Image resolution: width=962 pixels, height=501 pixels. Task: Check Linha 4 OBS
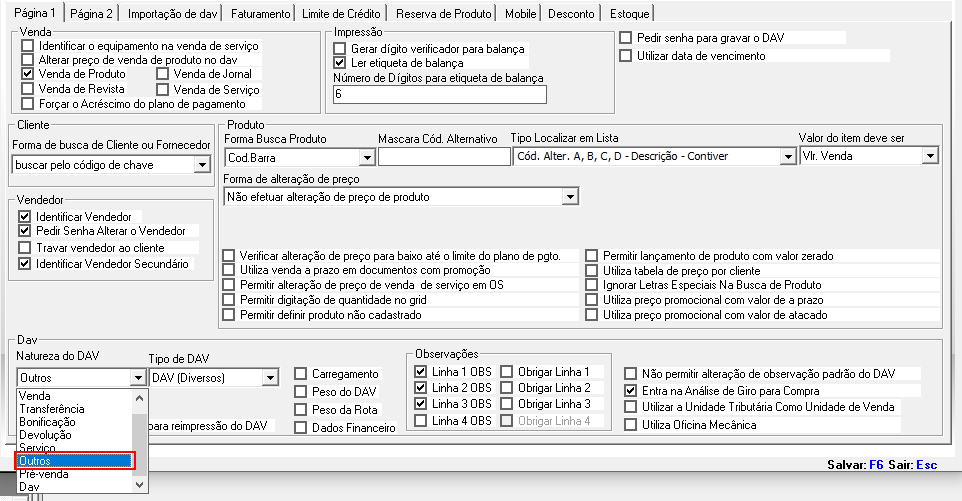(420, 421)
